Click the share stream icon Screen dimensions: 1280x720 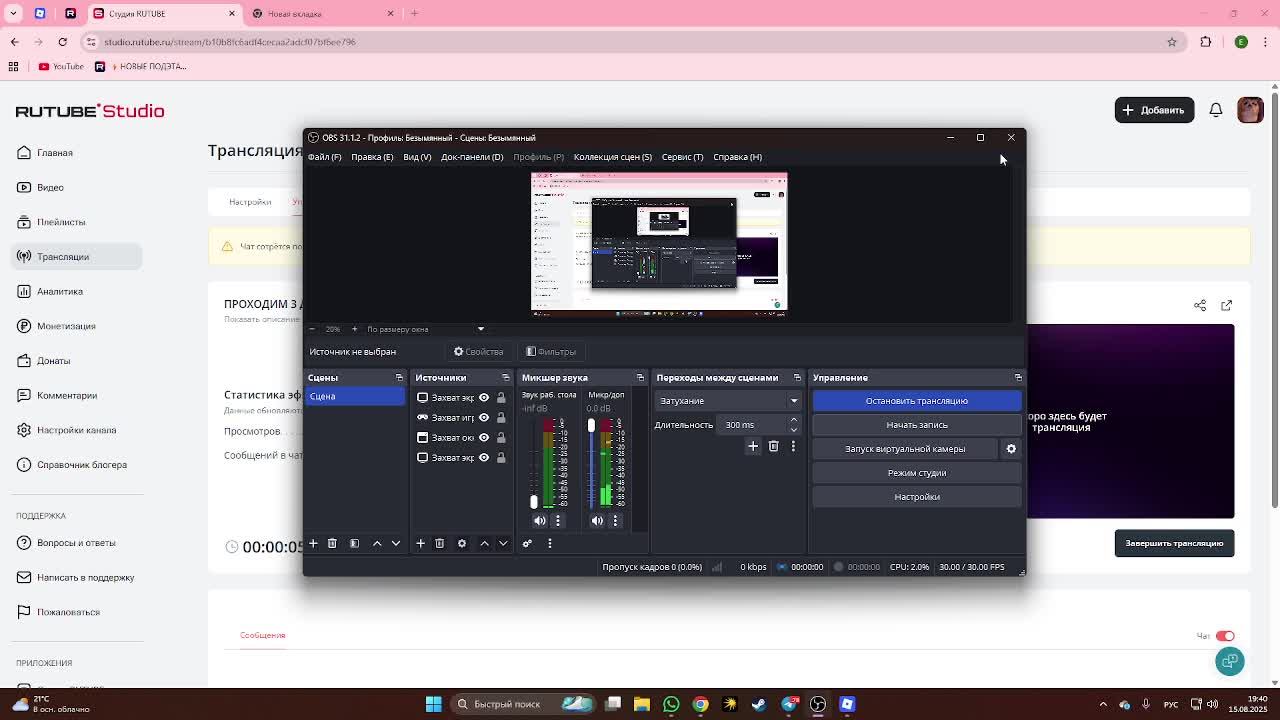[x=1200, y=305]
